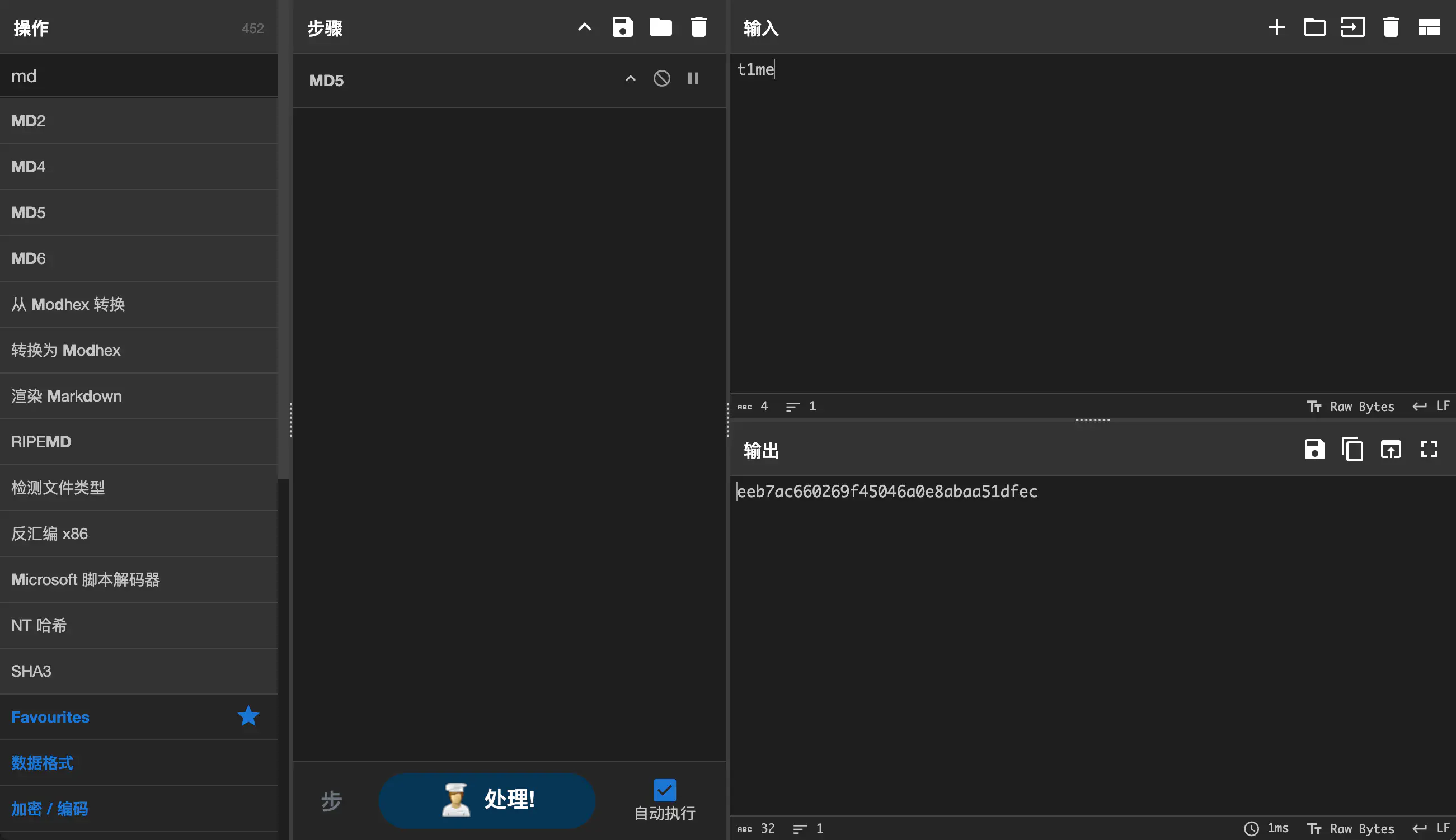Screen dimensions: 1456x840
Task: Click the operations search field
Action: pyautogui.click(x=139, y=76)
